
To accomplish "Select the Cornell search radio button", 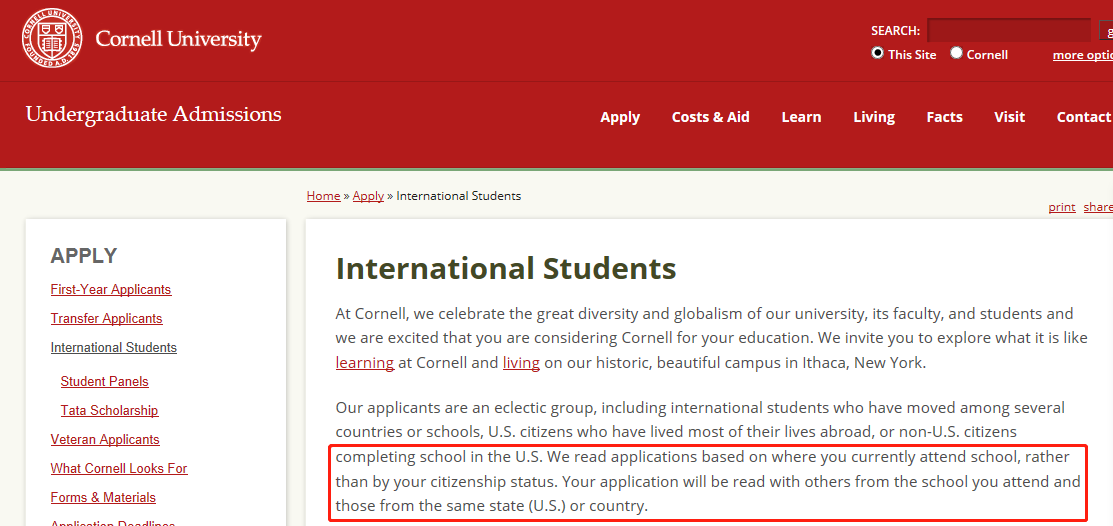I will [x=956, y=53].
